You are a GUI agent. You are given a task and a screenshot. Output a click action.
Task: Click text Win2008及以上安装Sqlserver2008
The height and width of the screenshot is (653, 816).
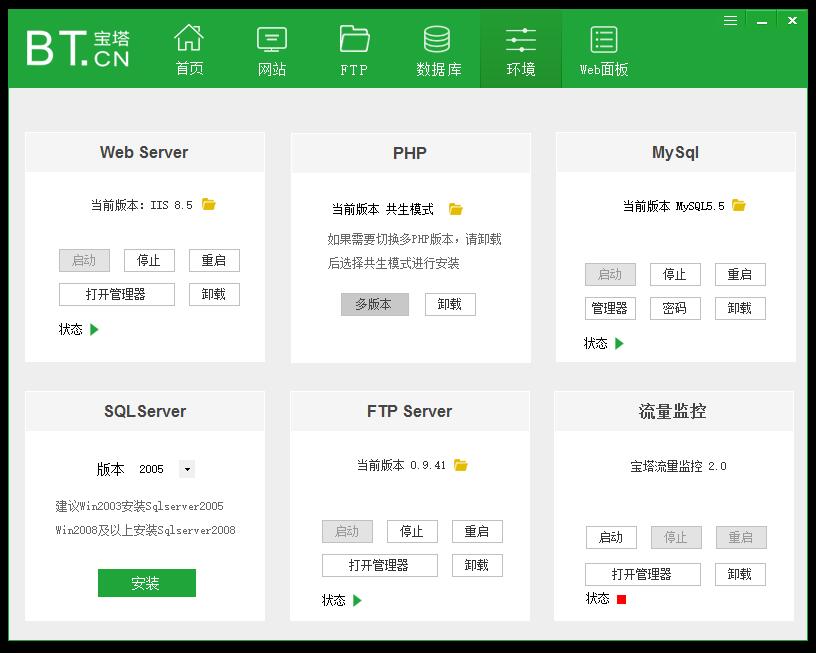146,530
